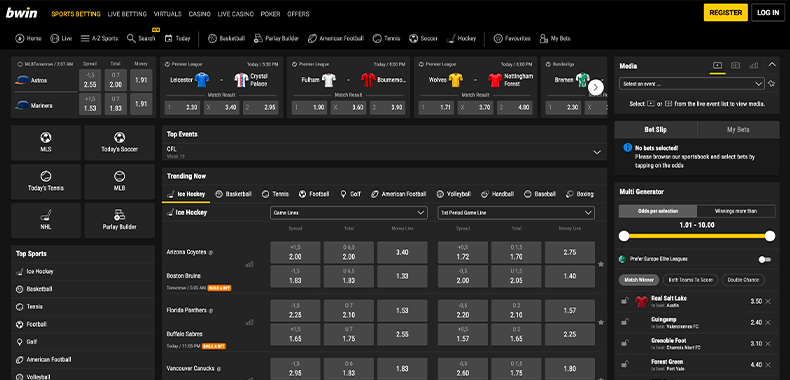Favourite the Arizona Coyotes vs Bruins game
The height and width of the screenshot is (380, 790).
(601, 264)
